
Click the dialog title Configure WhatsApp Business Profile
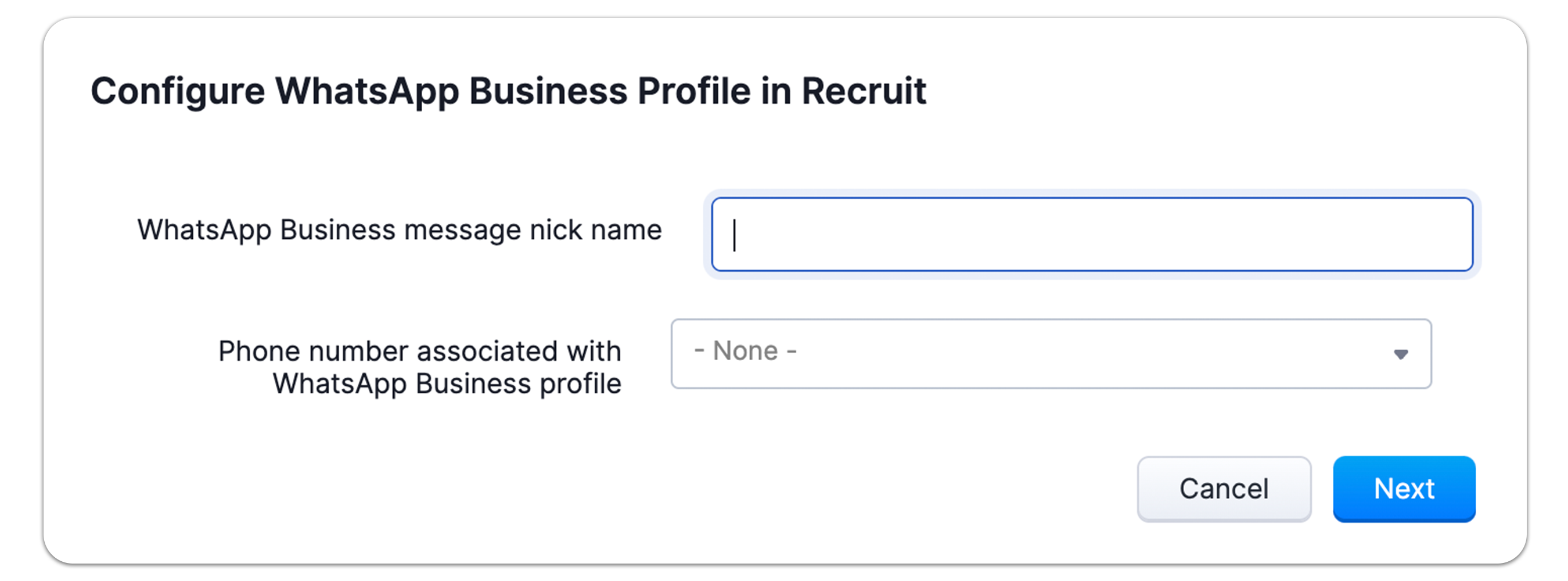(508, 91)
